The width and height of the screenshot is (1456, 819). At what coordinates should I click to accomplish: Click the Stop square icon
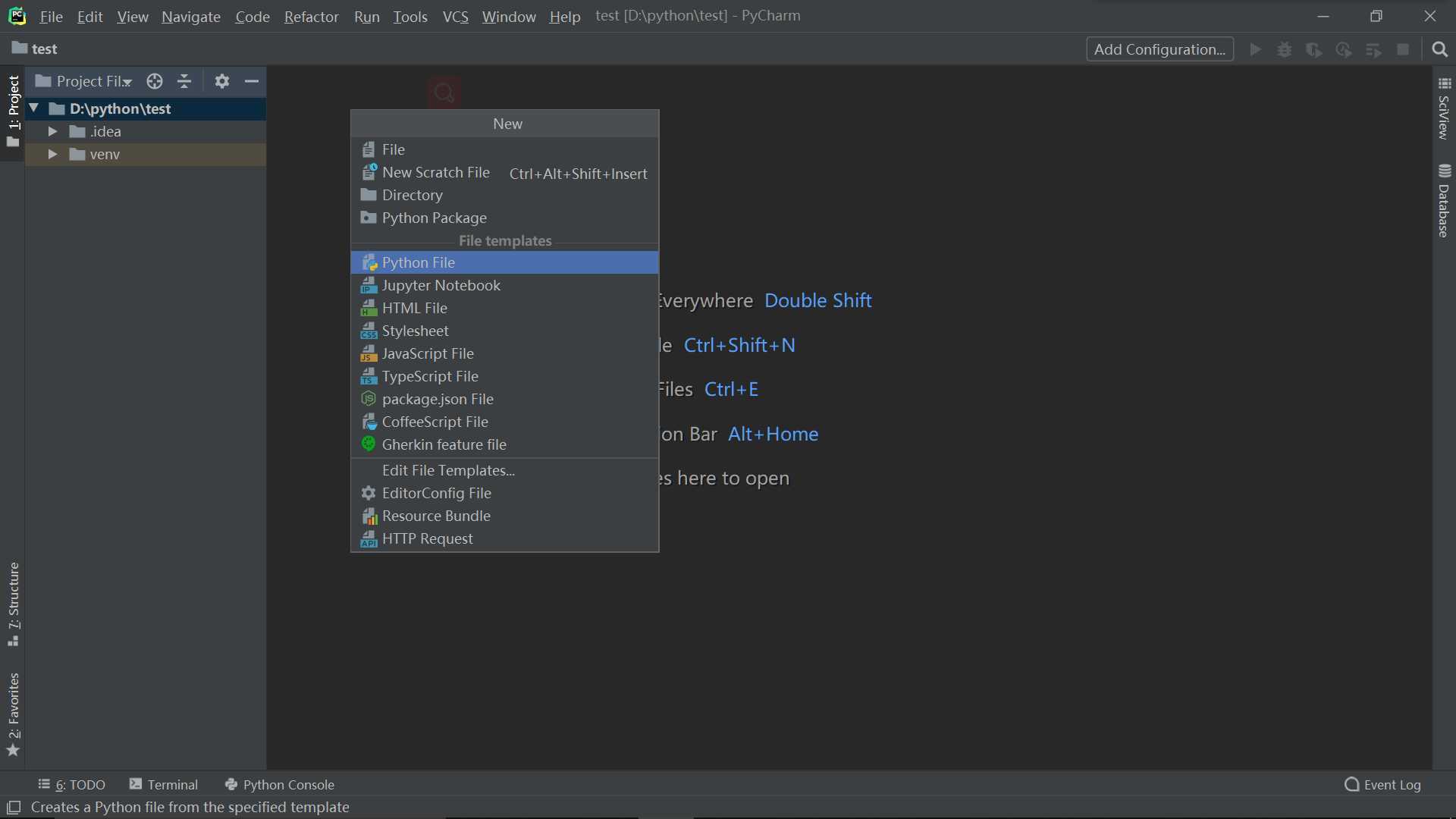(x=1403, y=49)
